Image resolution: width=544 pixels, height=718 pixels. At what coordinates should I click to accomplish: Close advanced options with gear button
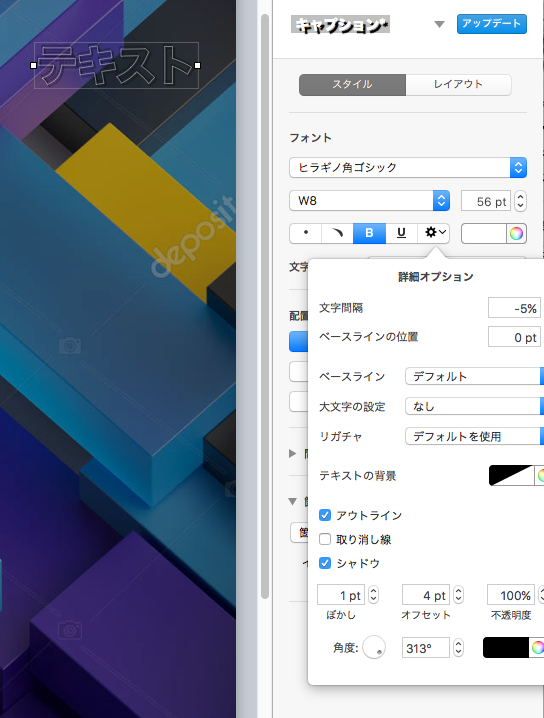(x=434, y=234)
